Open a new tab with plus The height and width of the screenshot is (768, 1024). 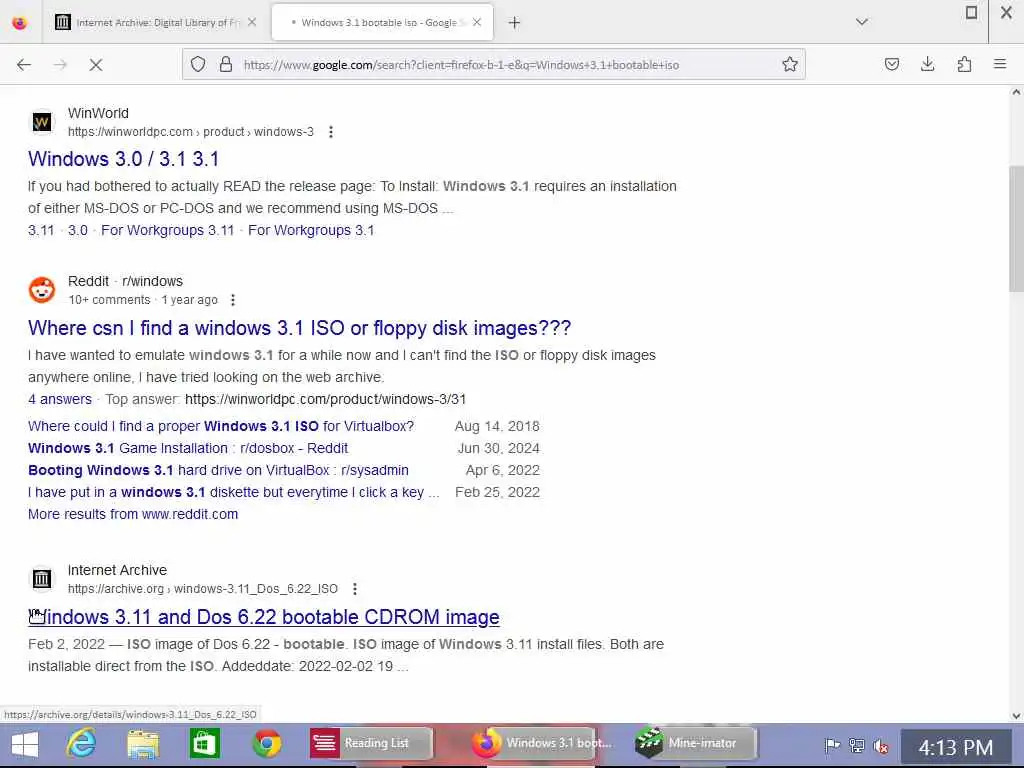pyautogui.click(x=515, y=23)
